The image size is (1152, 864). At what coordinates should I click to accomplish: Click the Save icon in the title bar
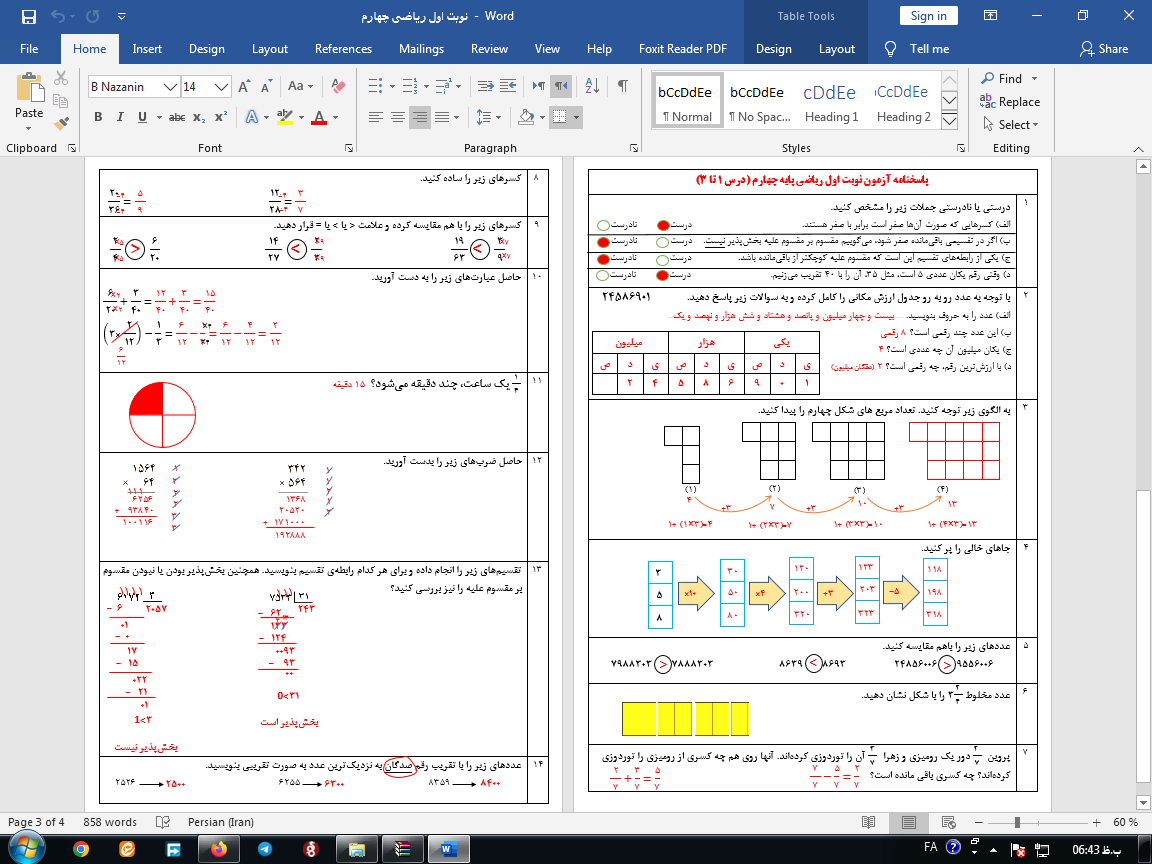tap(28, 16)
